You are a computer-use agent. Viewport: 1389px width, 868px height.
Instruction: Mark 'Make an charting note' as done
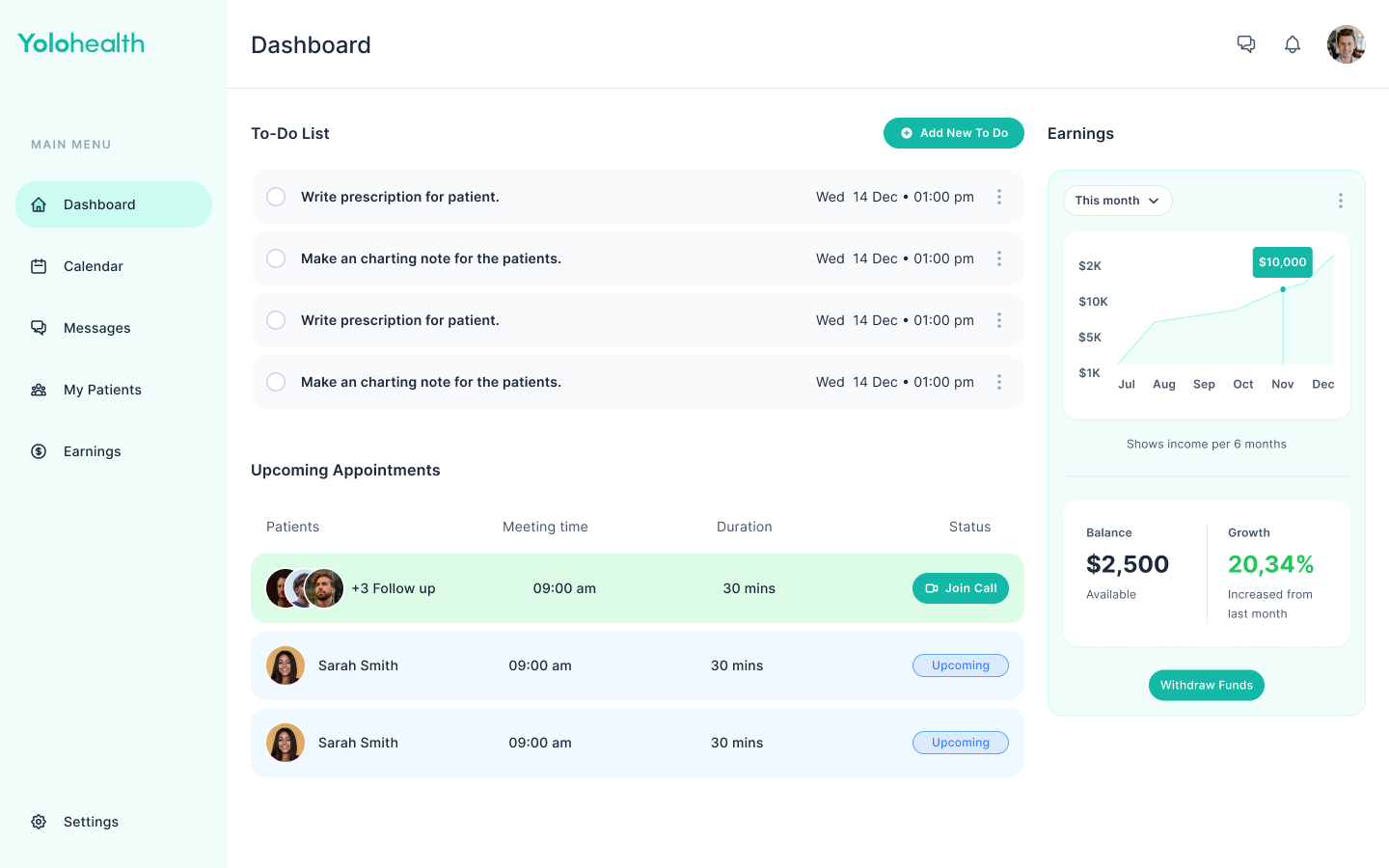click(276, 258)
